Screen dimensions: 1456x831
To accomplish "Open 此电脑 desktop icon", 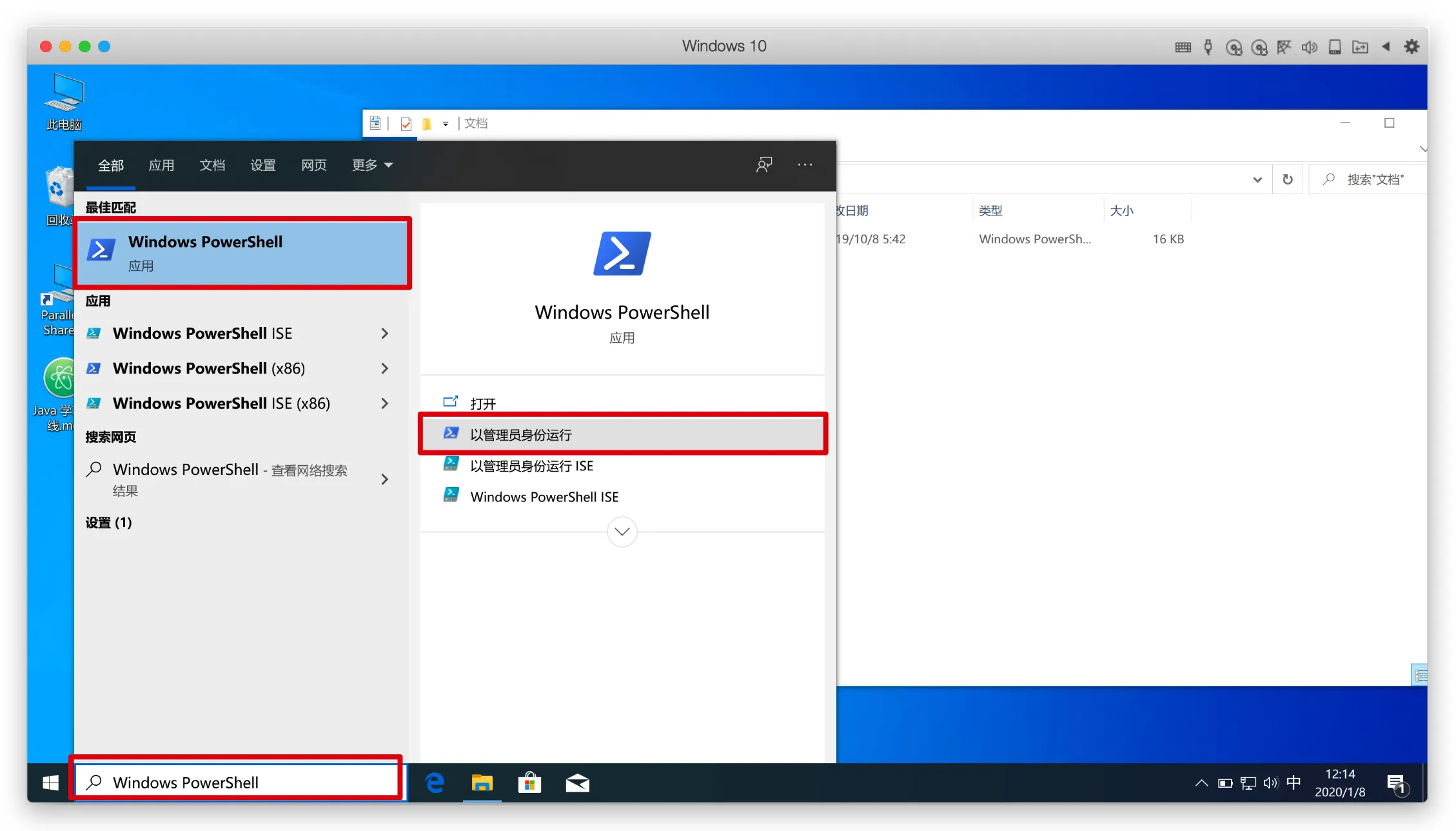I will click(64, 102).
